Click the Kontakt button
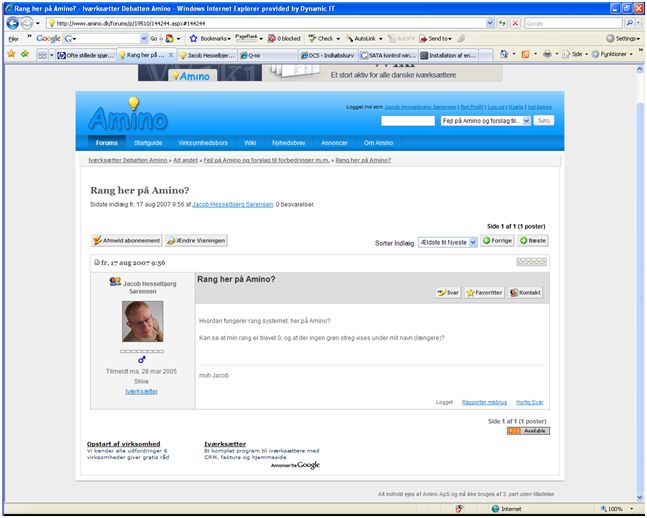This screenshot has height=518, width=647. click(525, 293)
